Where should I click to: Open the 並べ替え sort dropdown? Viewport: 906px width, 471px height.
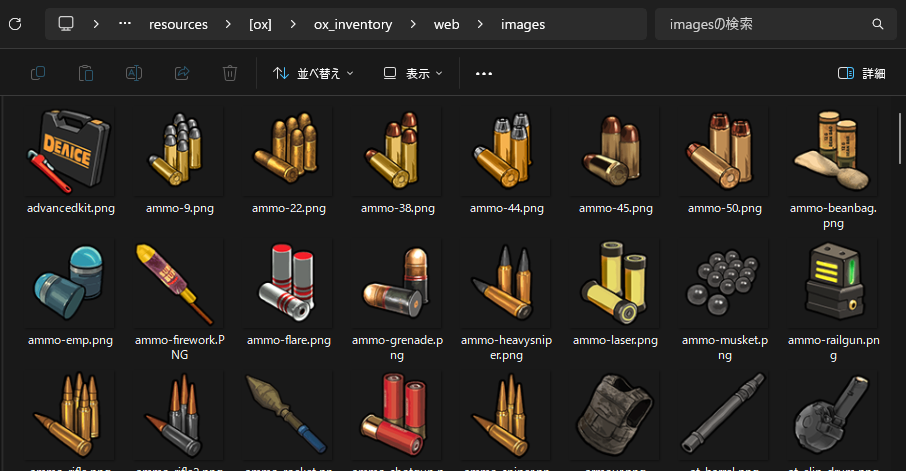[x=313, y=73]
